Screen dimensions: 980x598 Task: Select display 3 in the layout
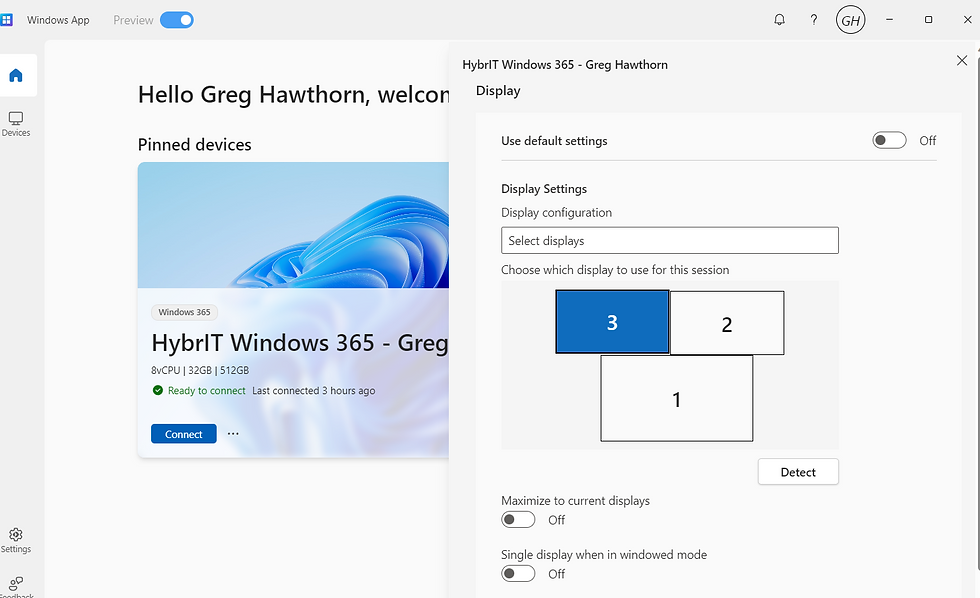pyautogui.click(x=612, y=322)
